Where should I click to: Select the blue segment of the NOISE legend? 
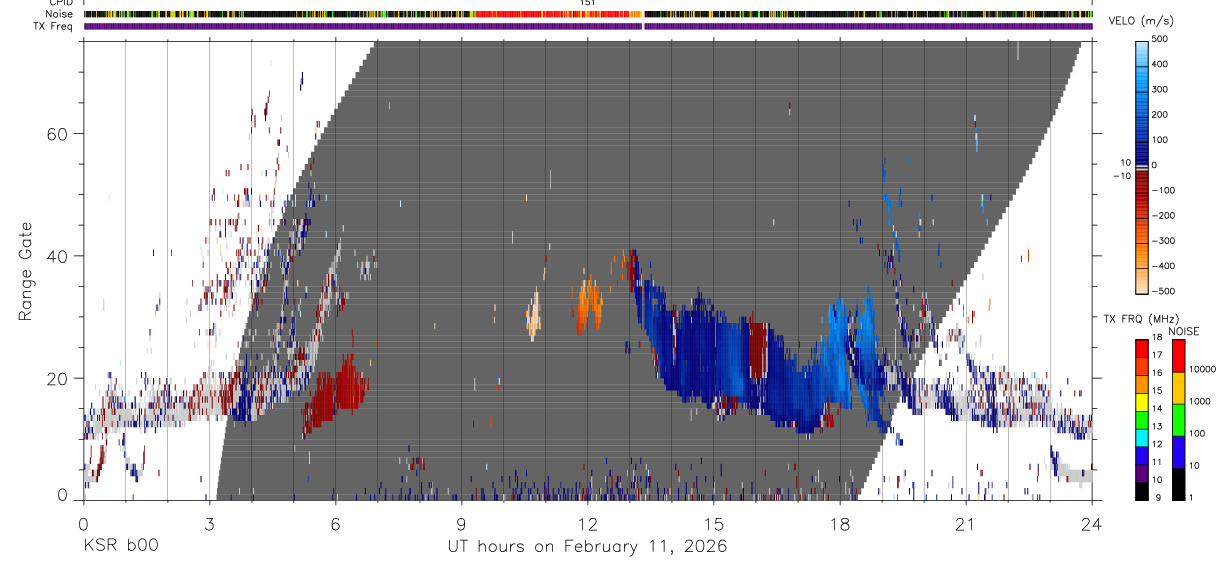coord(1178,451)
